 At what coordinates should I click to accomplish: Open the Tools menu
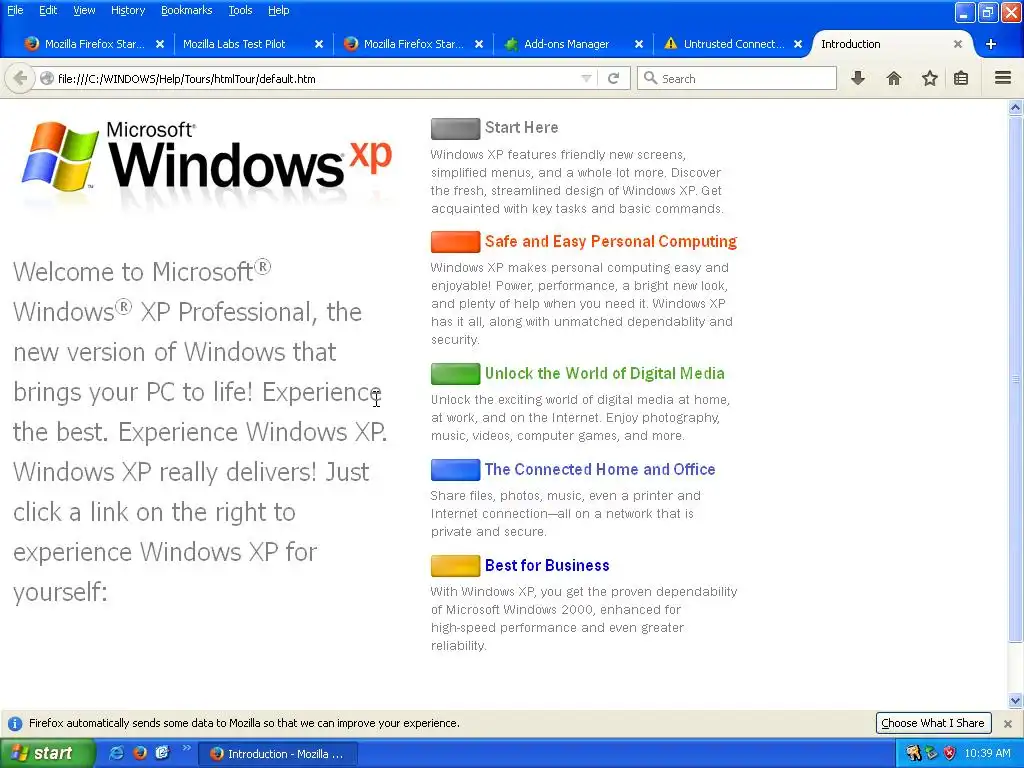pyautogui.click(x=240, y=10)
